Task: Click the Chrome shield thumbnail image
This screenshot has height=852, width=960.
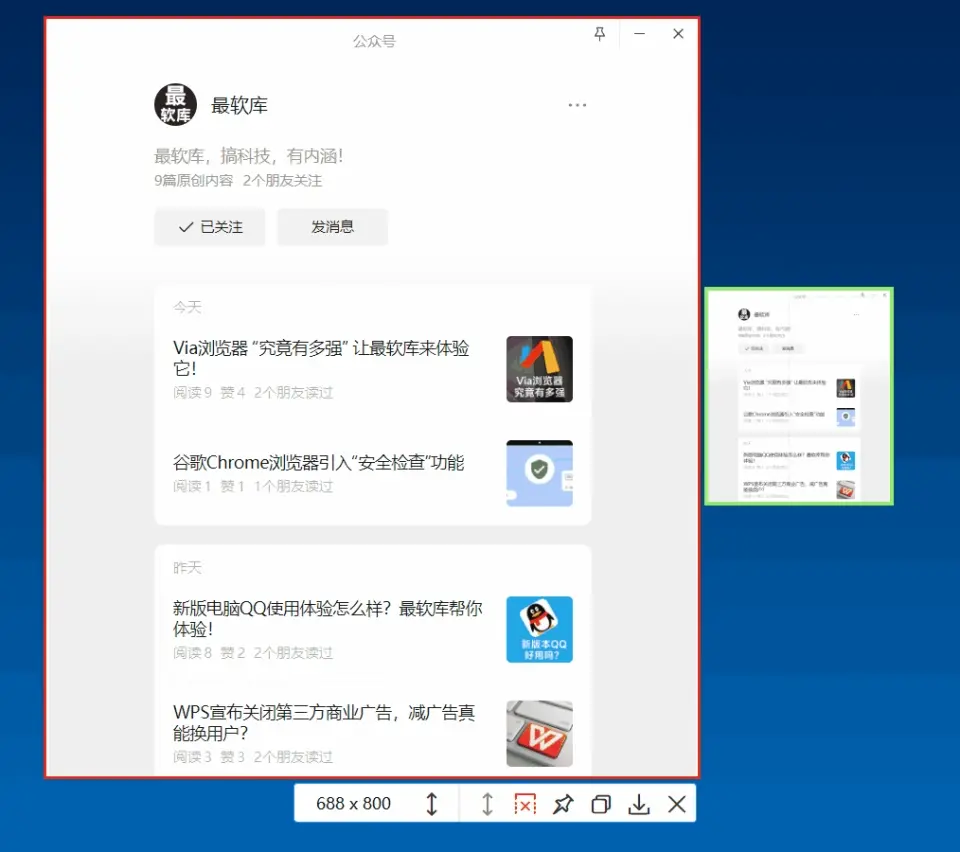Action: click(539, 473)
